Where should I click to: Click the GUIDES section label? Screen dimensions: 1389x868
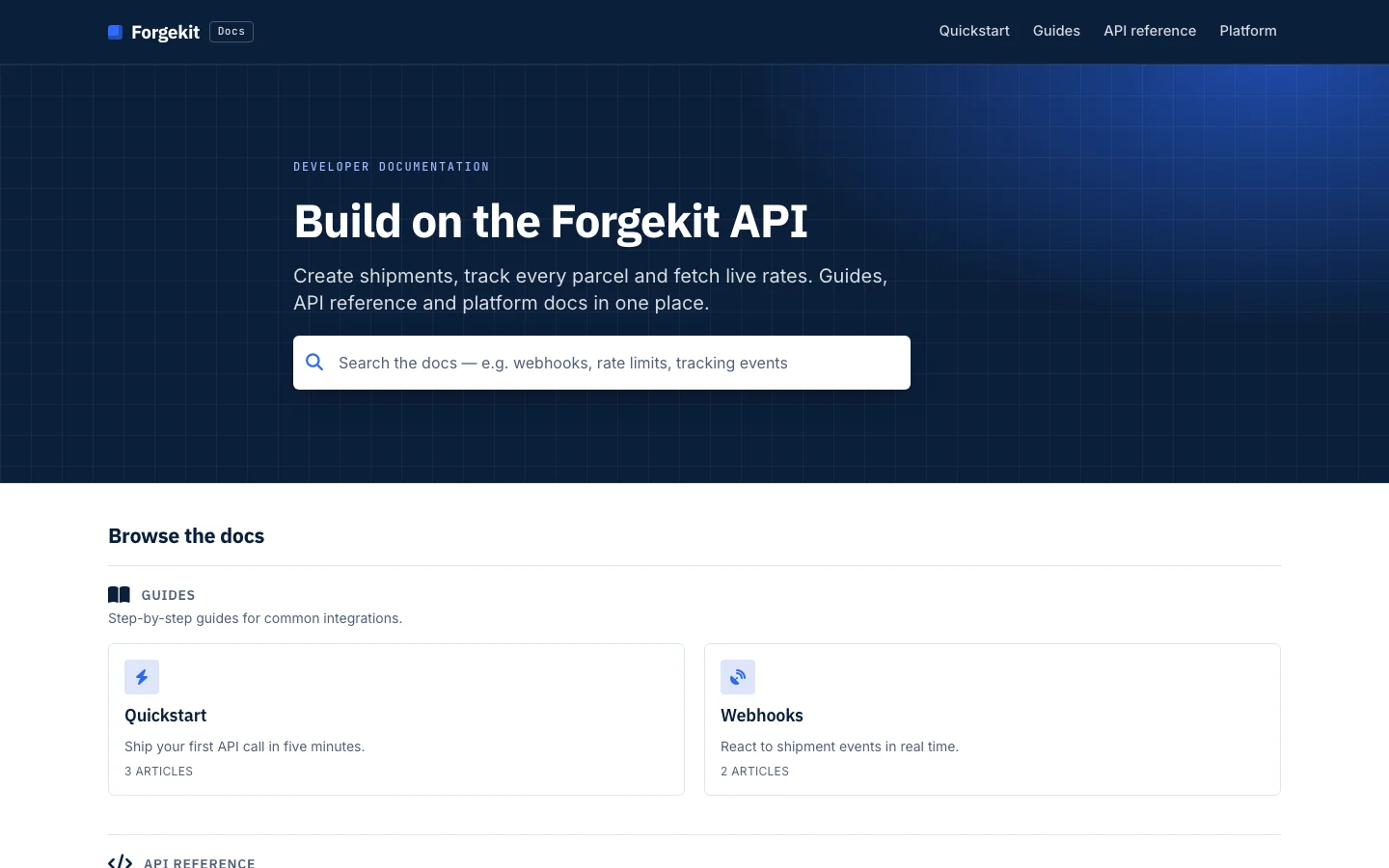(x=168, y=595)
